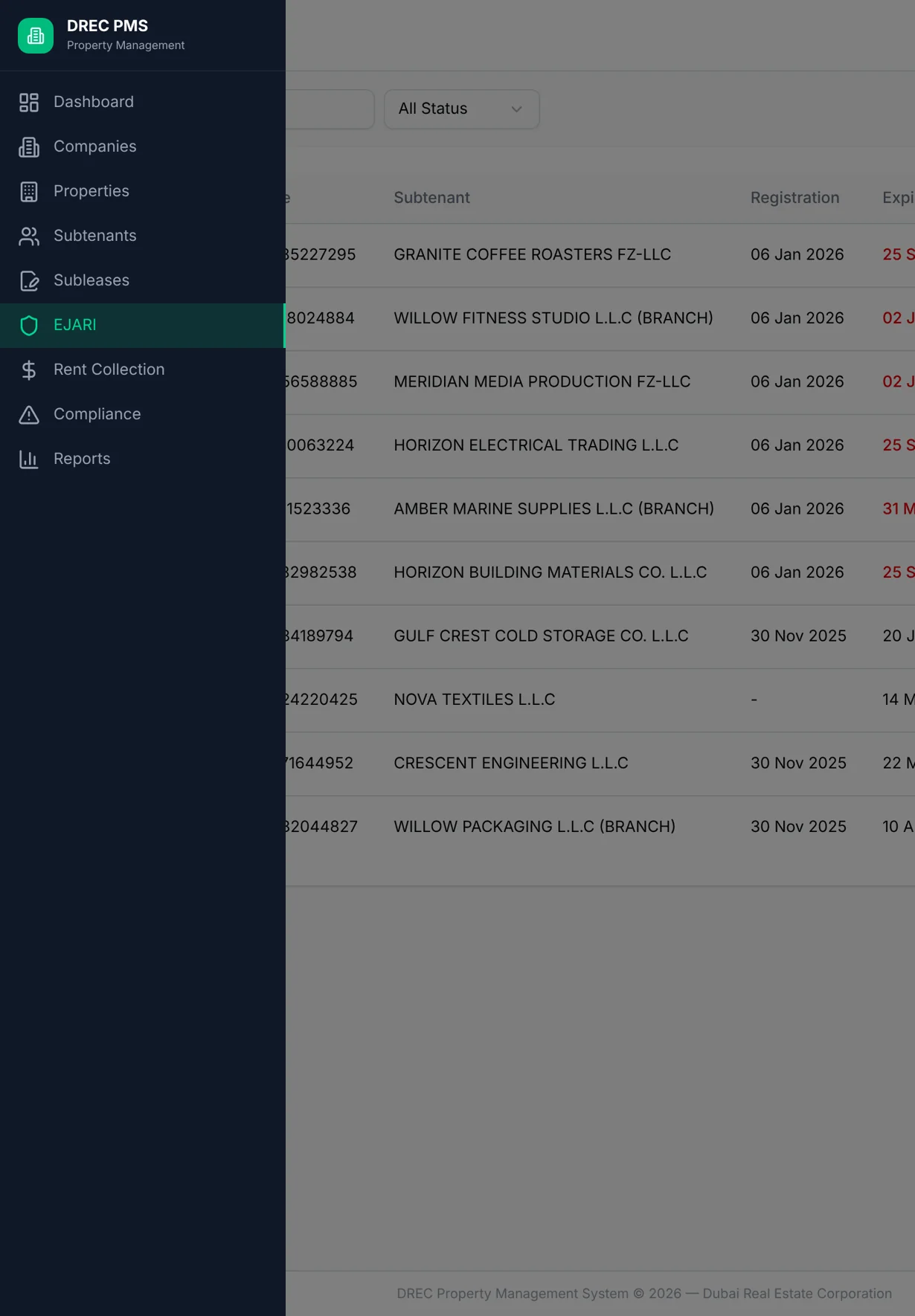915x1316 pixels.
Task: Select HORIZON ELECTRICAL TRADING L.L.C
Action: point(536,445)
